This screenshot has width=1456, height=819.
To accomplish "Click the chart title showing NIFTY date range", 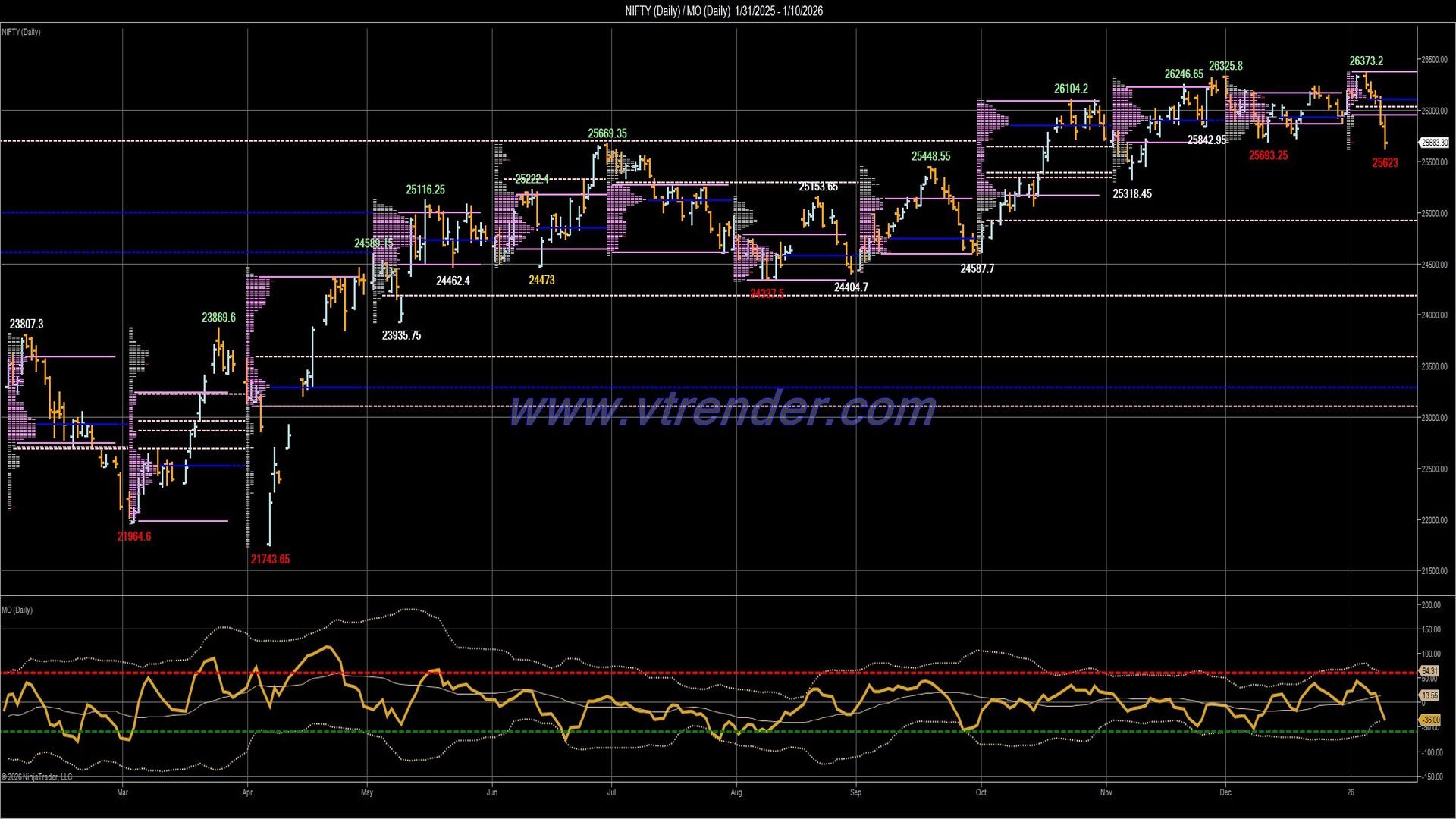I will pos(723,11).
